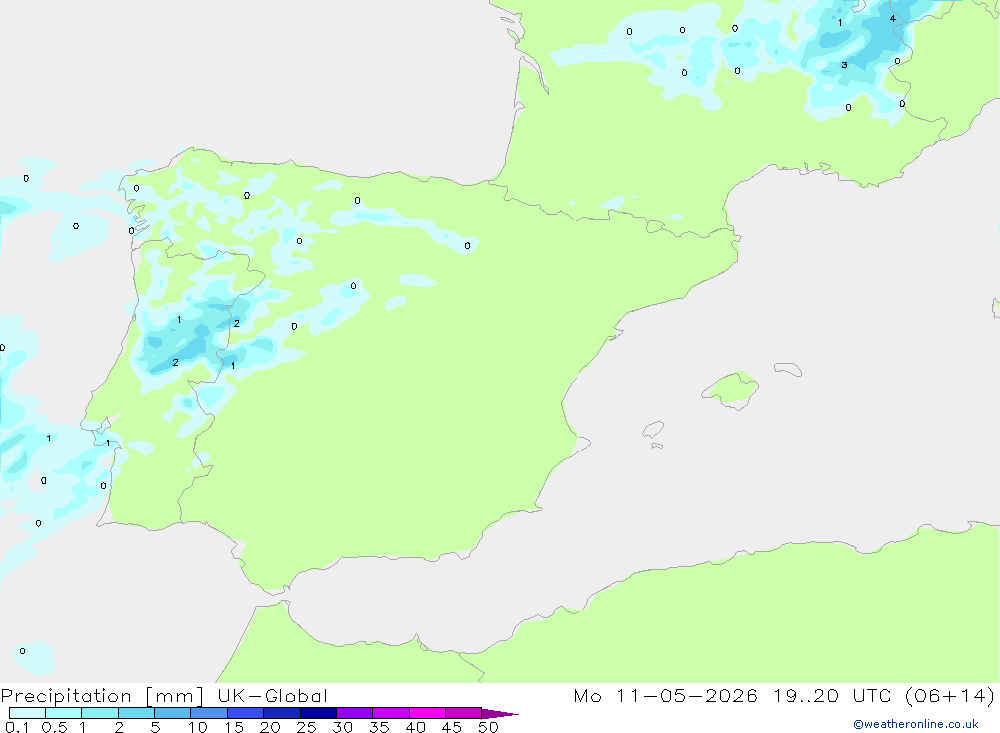Click the legend tick label "50"
1000x733 pixels.
488,727
